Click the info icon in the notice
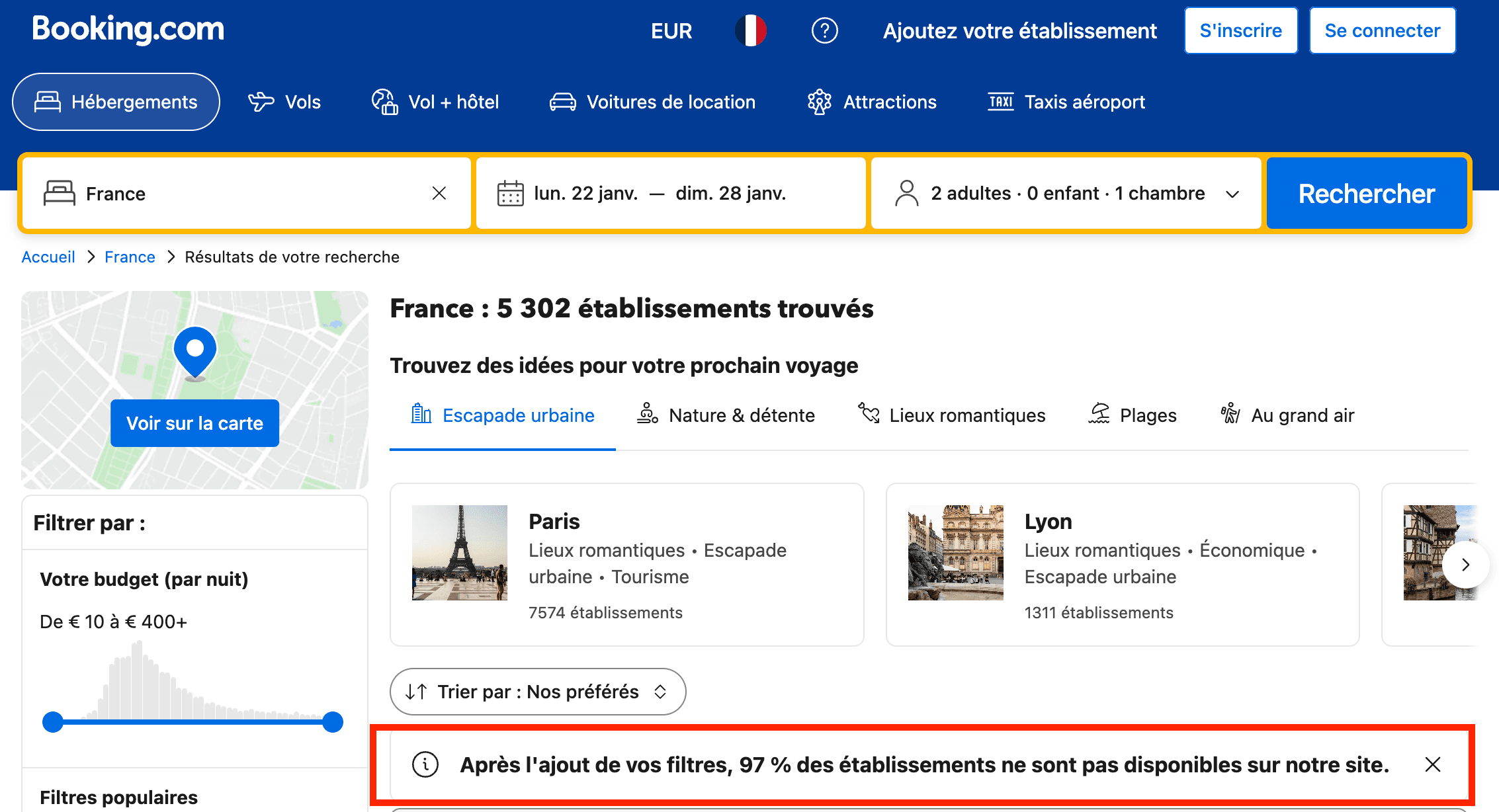This screenshot has height=812, width=1499. pyautogui.click(x=425, y=764)
